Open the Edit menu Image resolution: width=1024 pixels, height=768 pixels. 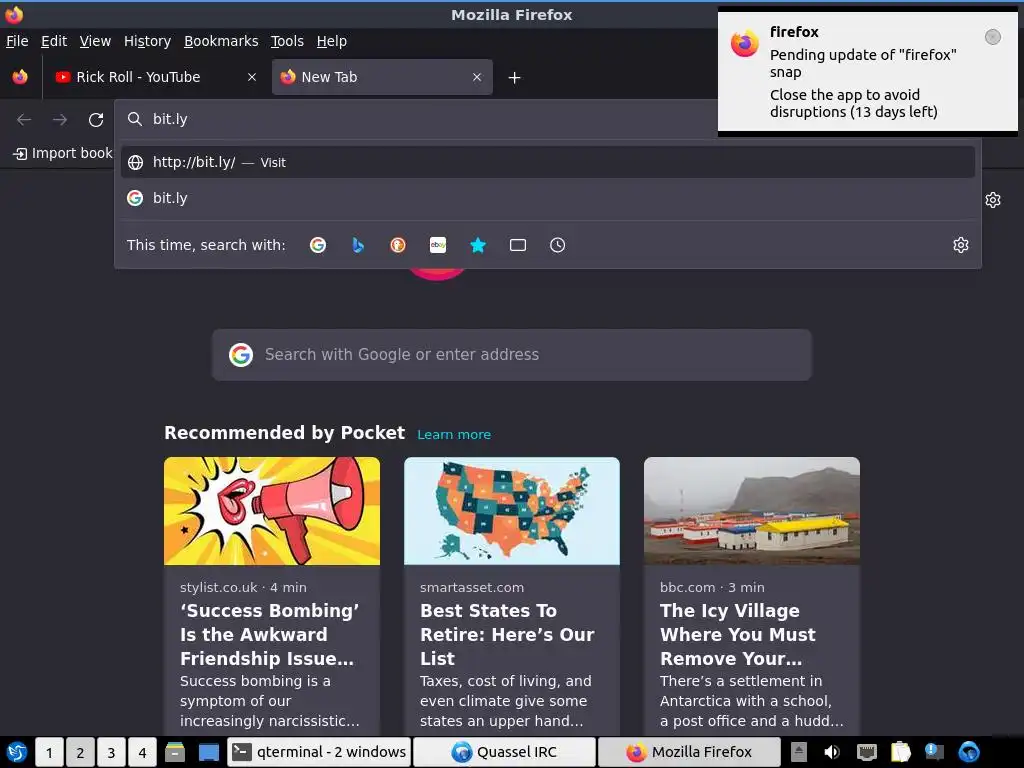pyautogui.click(x=54, y=41)
